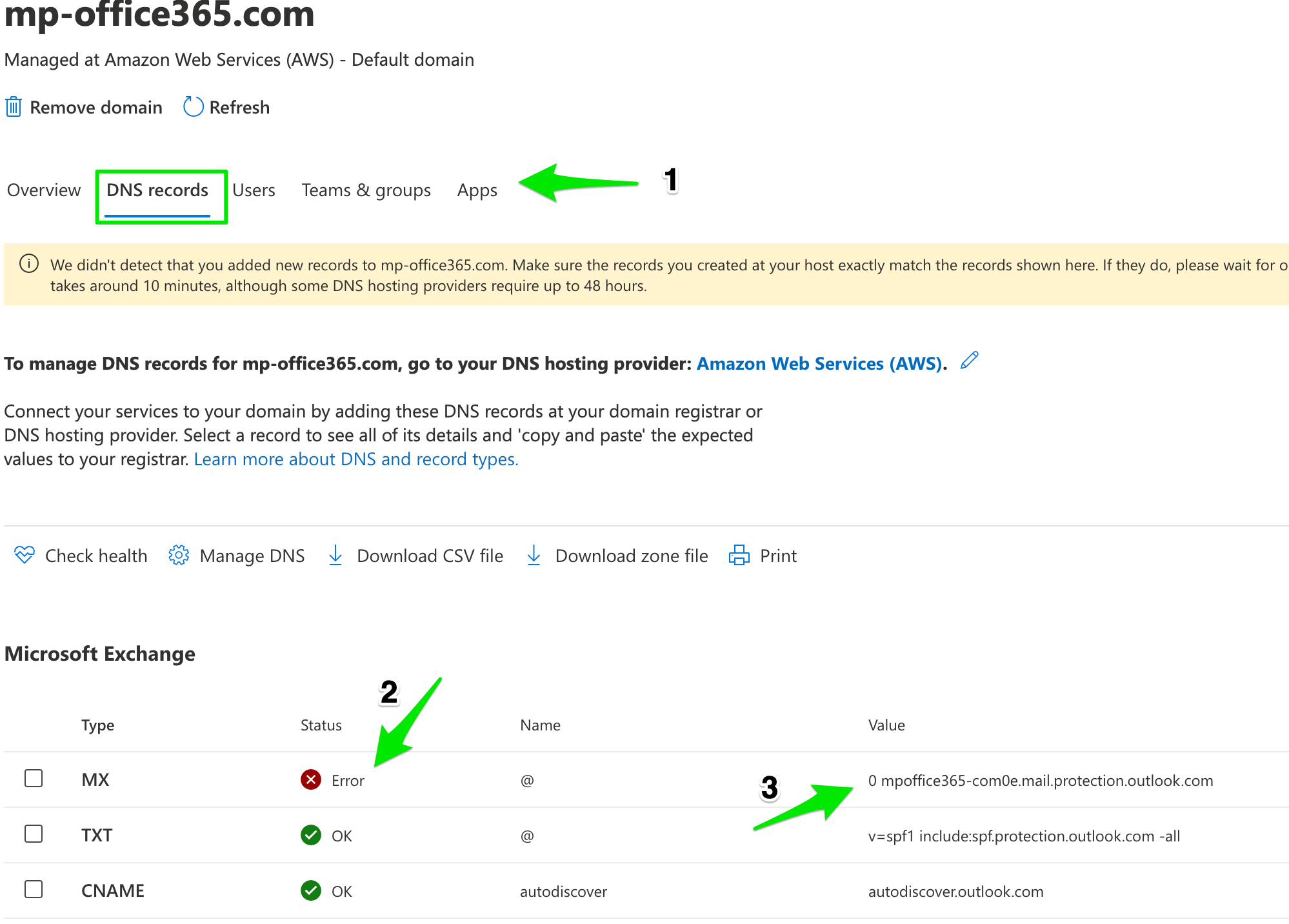Click the v=spf1 include:spf.protection.outlook.com value
This screenshot has height=924, width=1289.
point(1024,836)
